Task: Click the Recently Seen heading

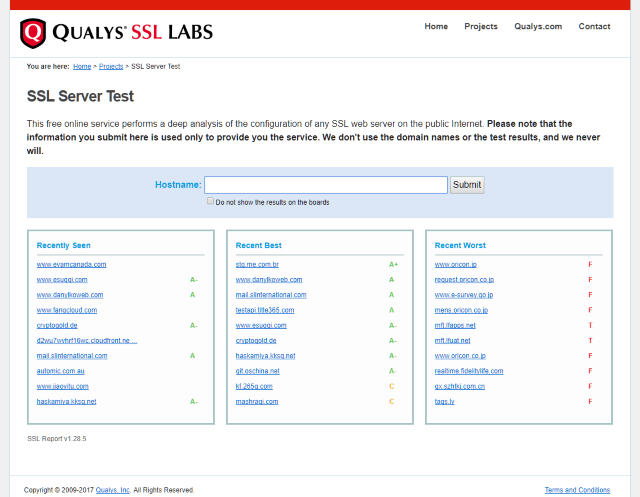Action: 64,245
